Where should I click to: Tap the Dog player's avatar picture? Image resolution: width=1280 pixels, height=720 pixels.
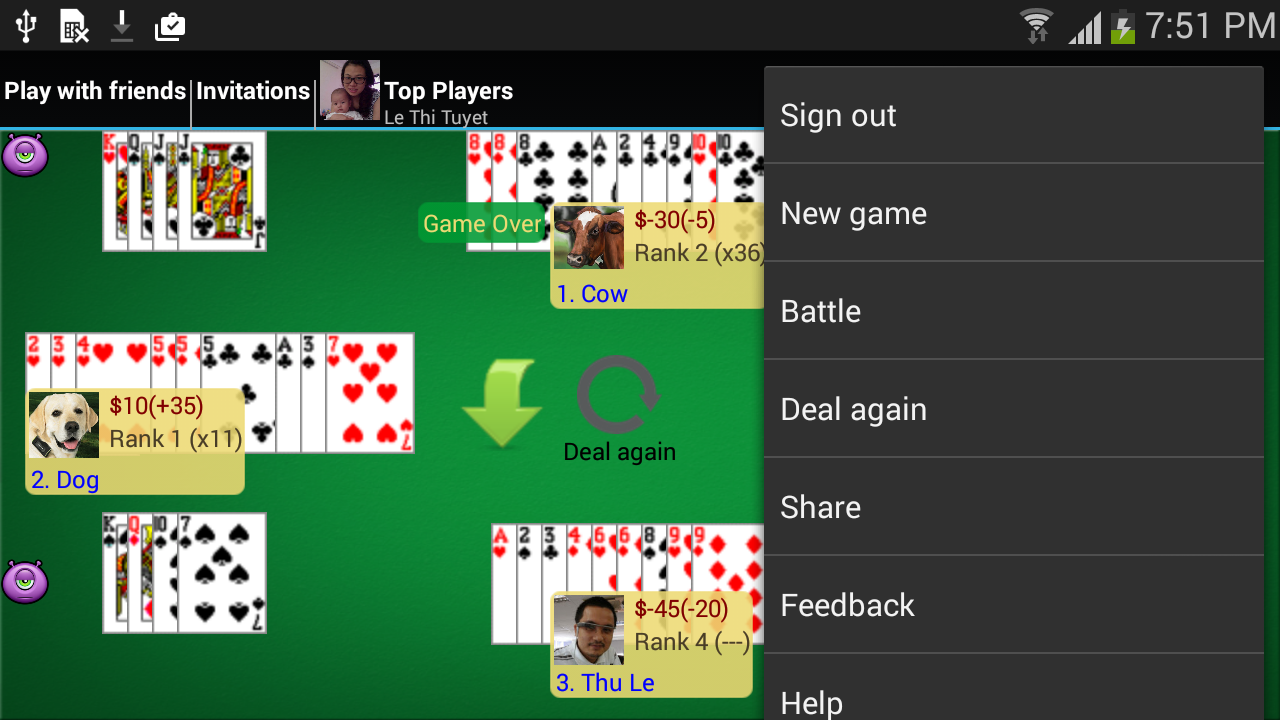(x=64, y=425)
